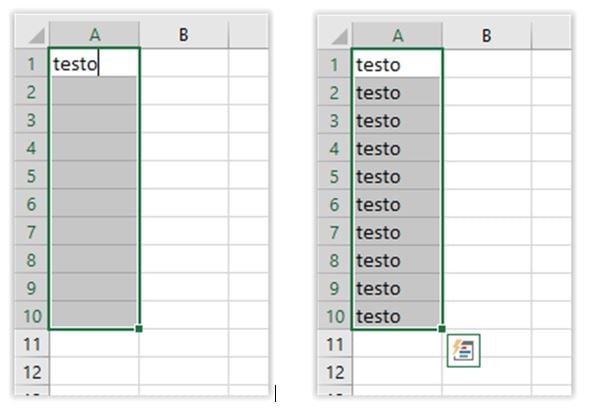This screenshot has height=414, width=592.
Task: Click row 1 header in left sheet
Action: [x=32, y=63]
